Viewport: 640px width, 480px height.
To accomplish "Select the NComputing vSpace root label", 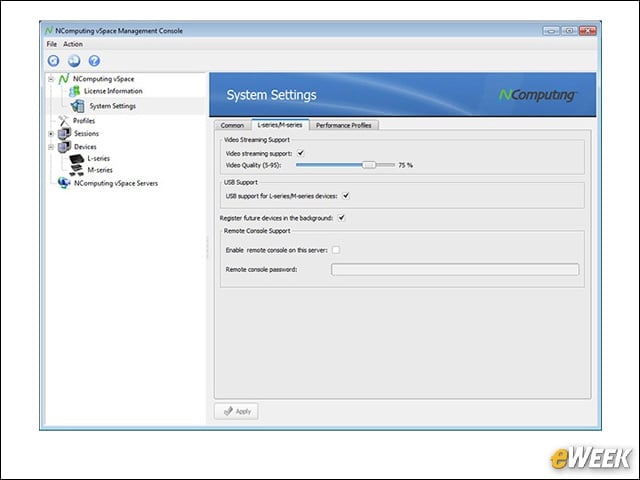I will [x=103, y=79].
